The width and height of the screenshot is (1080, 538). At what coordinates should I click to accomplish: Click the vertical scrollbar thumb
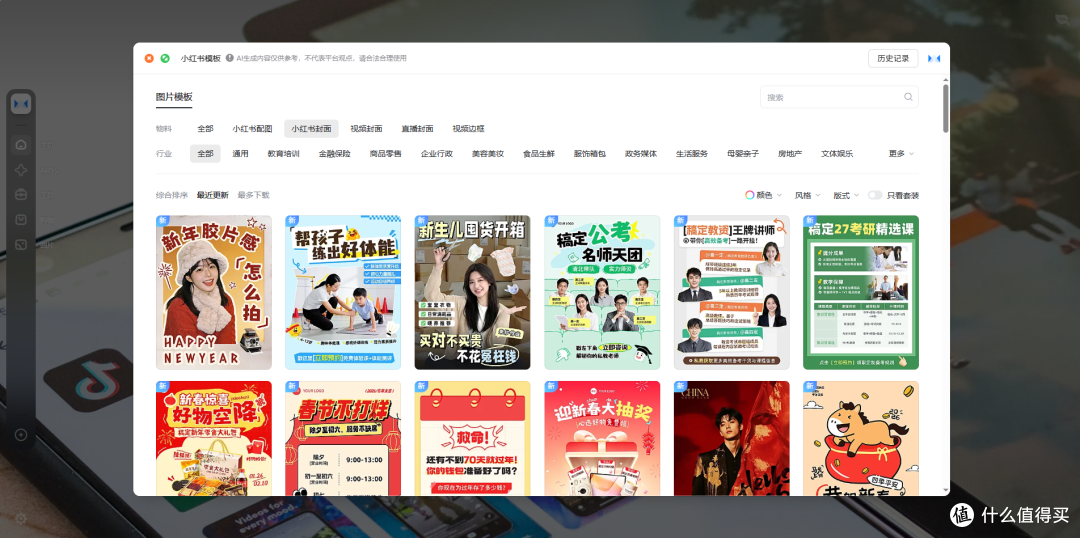[946, 108]
